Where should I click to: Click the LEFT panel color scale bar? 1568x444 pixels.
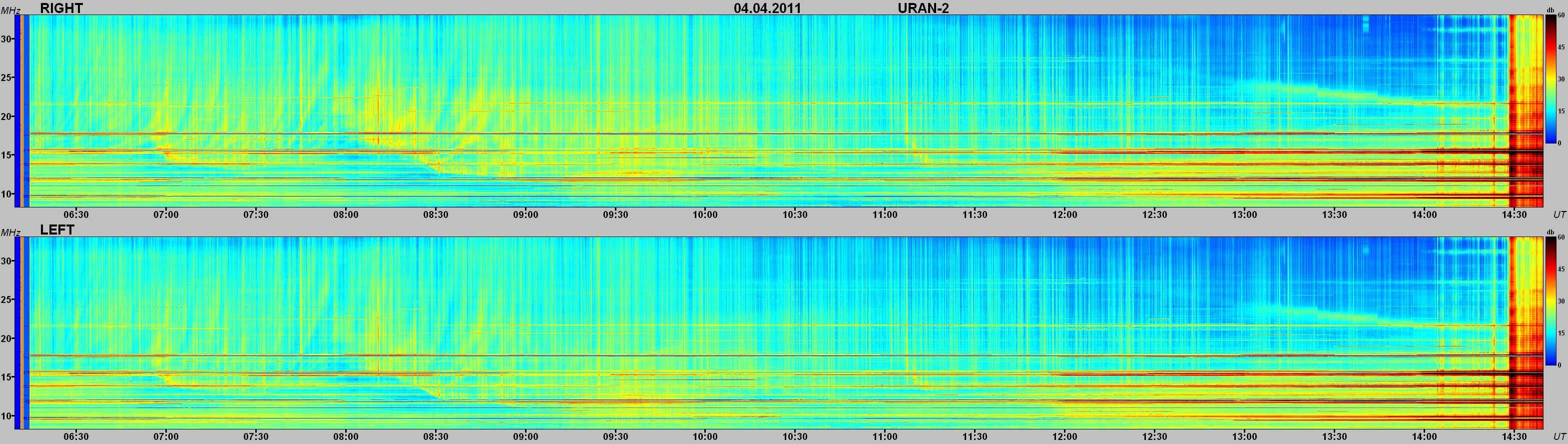click(1551, 301)
